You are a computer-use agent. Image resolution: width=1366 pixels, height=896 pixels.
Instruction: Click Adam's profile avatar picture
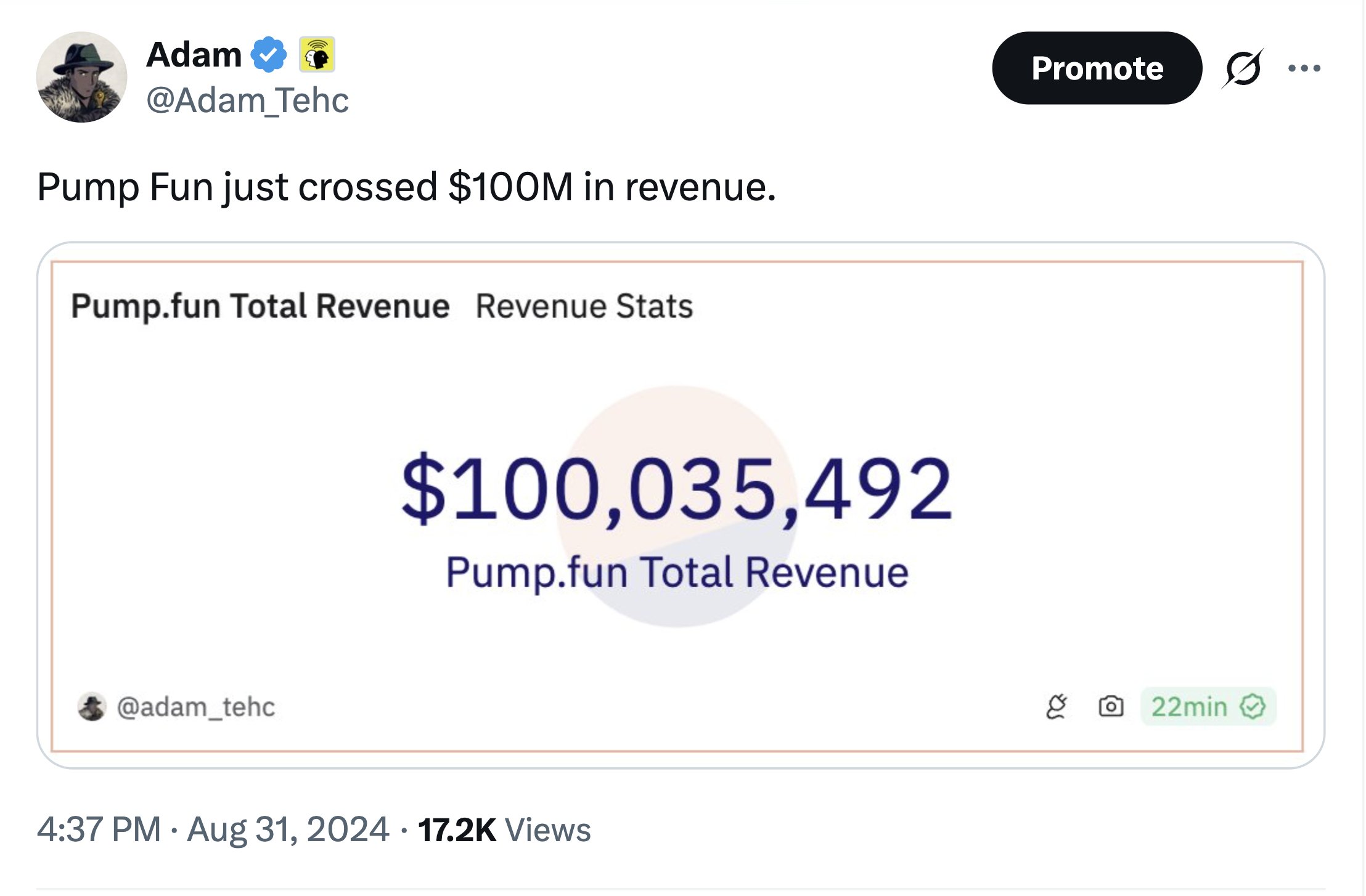[81, 77]
